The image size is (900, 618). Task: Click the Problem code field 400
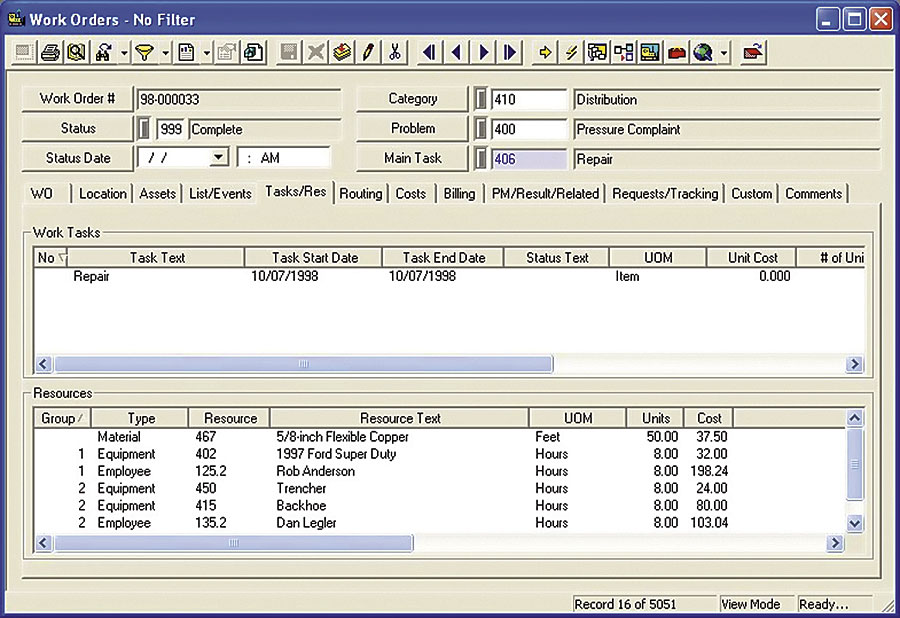529,129
